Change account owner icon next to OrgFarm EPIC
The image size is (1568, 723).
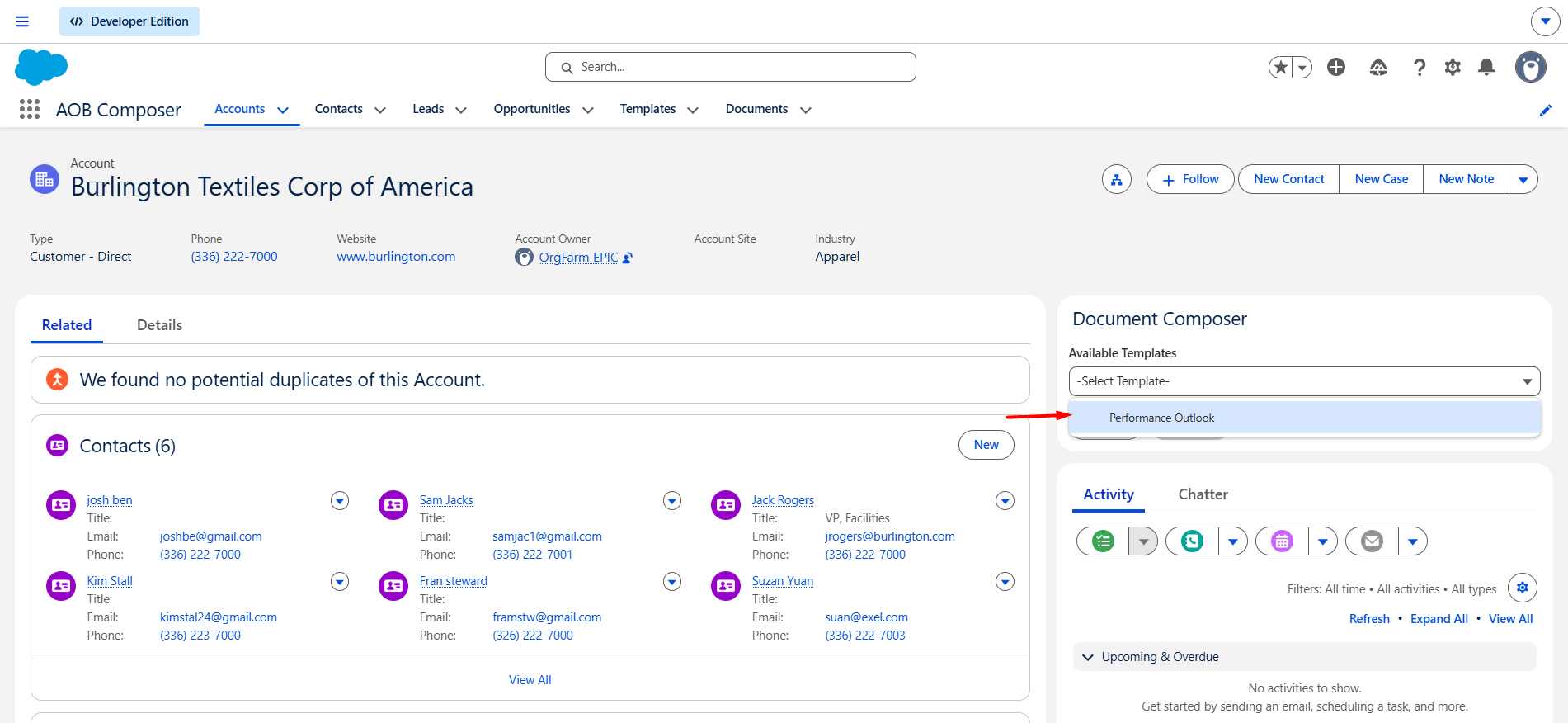click(x=628, y=258)
